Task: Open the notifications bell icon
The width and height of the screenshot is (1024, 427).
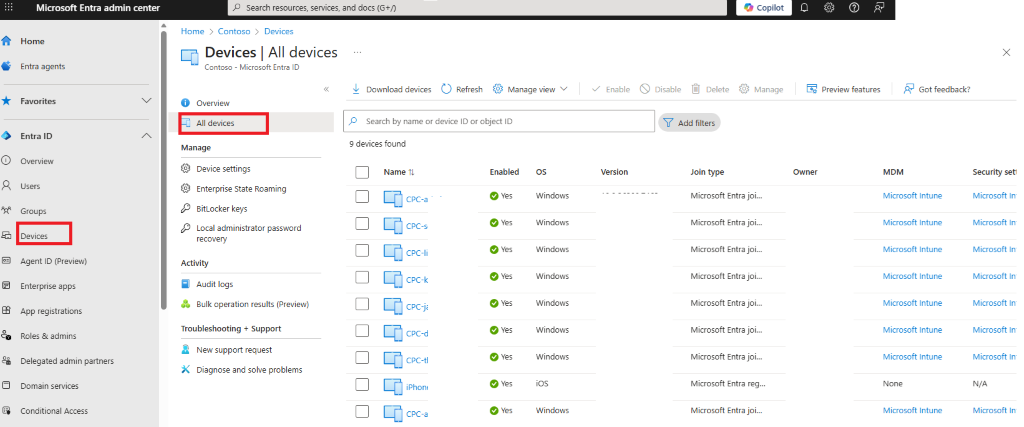Action: (805, 8)
